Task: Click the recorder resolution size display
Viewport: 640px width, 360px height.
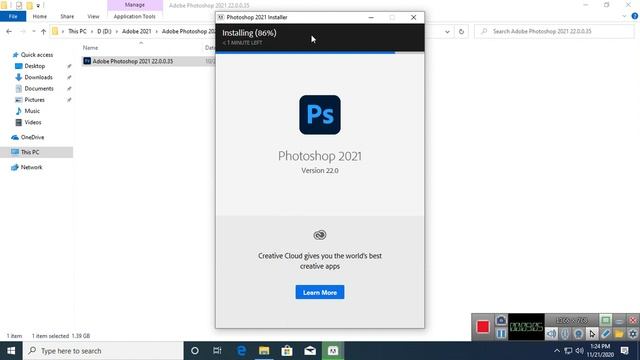Action: click(572, 320)
